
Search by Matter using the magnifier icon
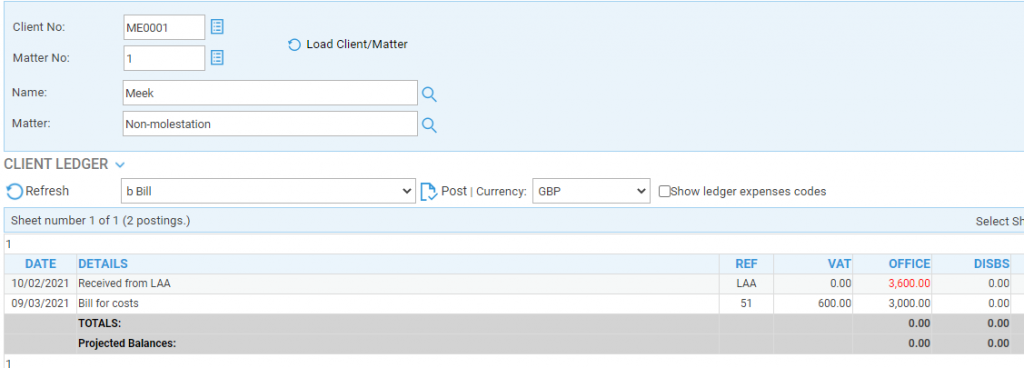click(x=429, y=125)
